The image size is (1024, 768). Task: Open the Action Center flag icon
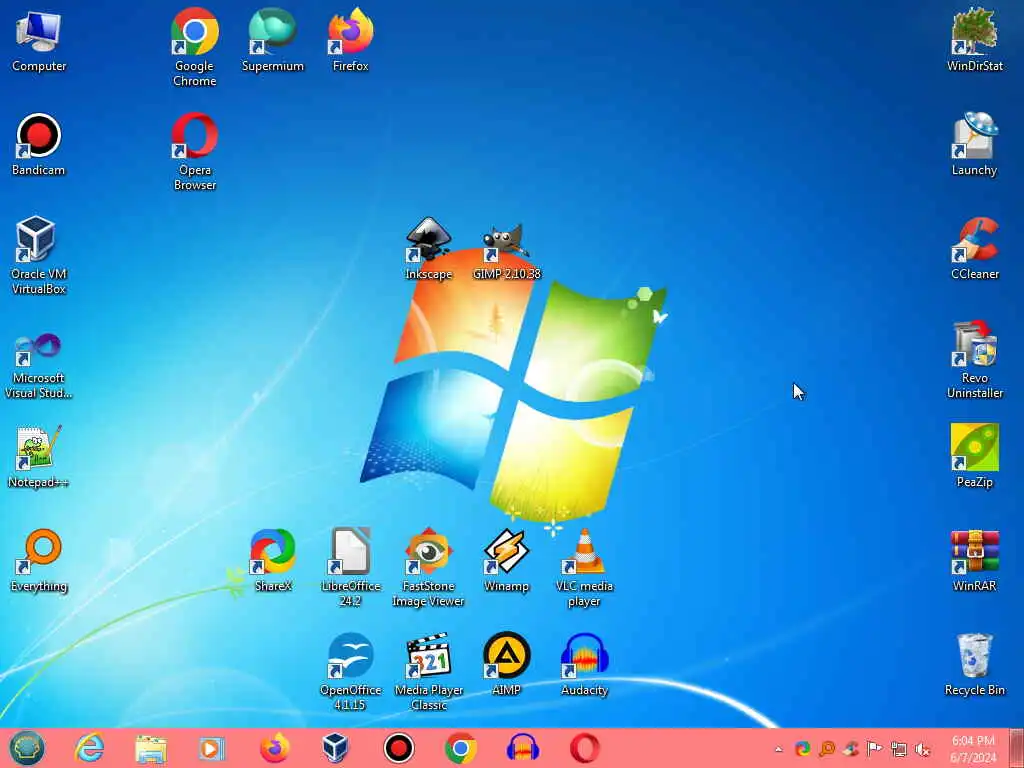point(874,748)
